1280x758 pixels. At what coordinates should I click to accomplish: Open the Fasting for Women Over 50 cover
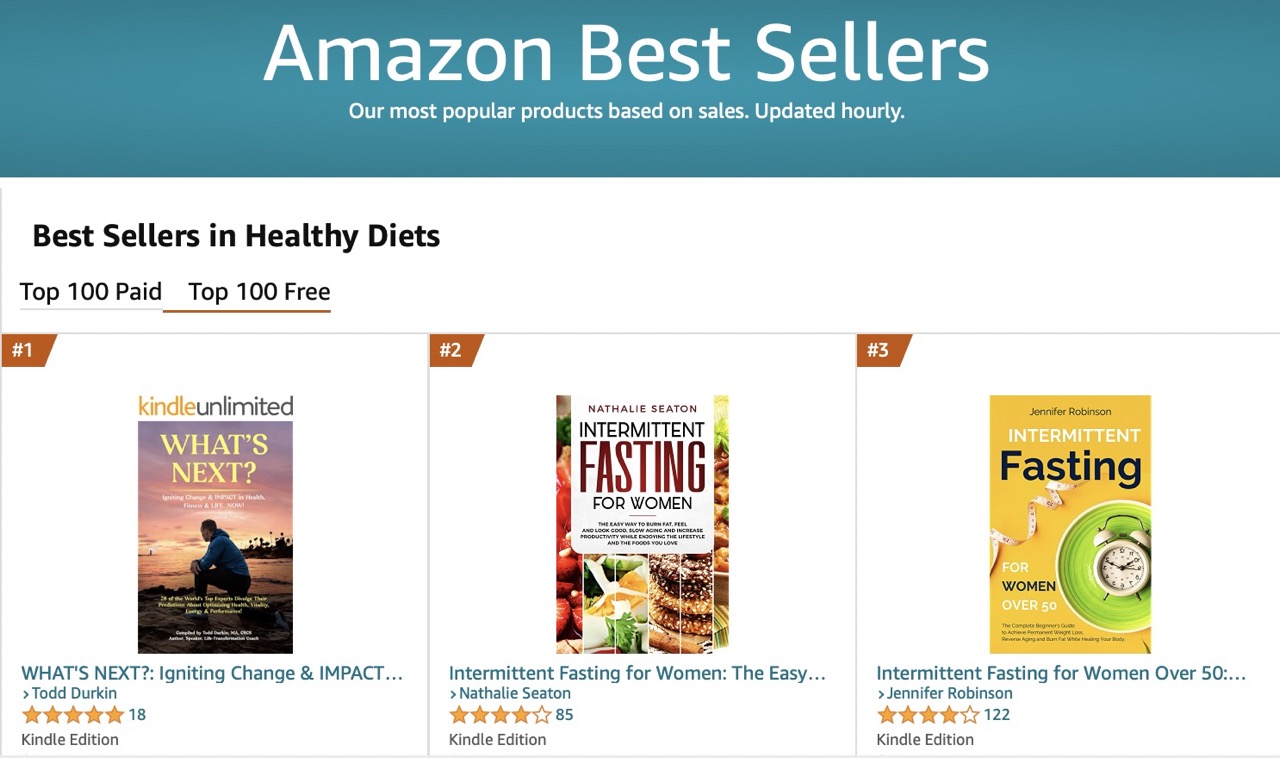point(1070,524)
